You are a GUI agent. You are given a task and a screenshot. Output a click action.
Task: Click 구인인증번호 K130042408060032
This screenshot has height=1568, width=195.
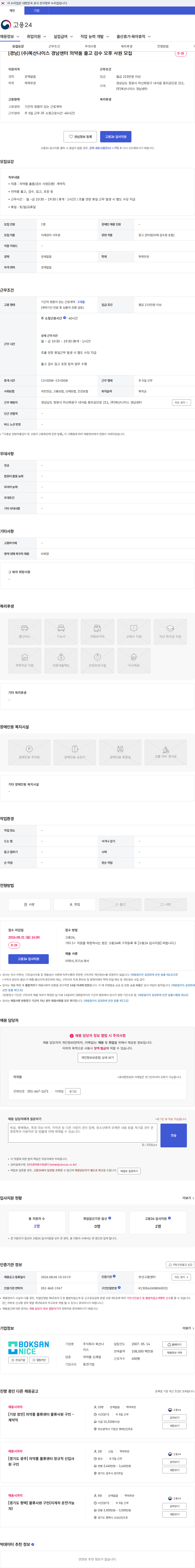153,1288
